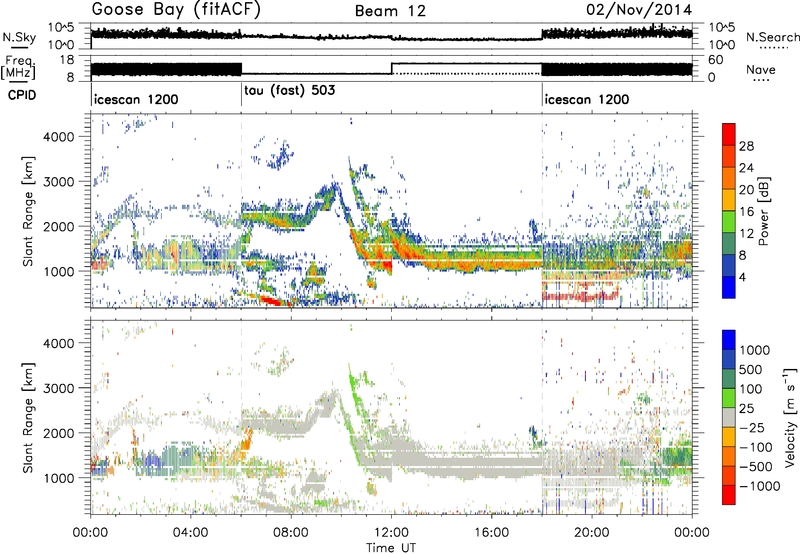Click the blue top segment of Velocity colorbar
The height and width of the screenshot is (554, 800).
[x=729, y=340]
